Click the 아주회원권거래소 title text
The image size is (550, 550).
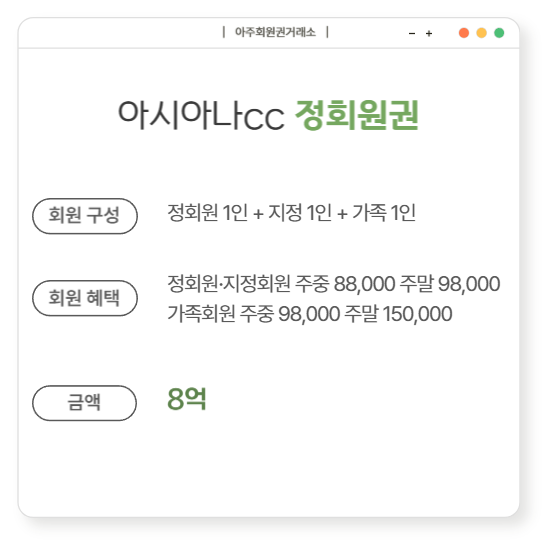point(275,32)
